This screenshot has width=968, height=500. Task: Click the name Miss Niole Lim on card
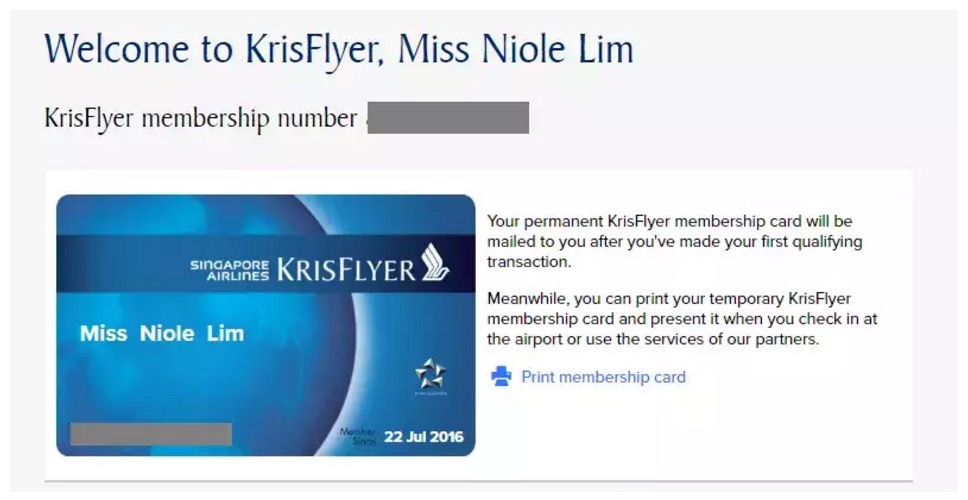click(x=162, y=334)
